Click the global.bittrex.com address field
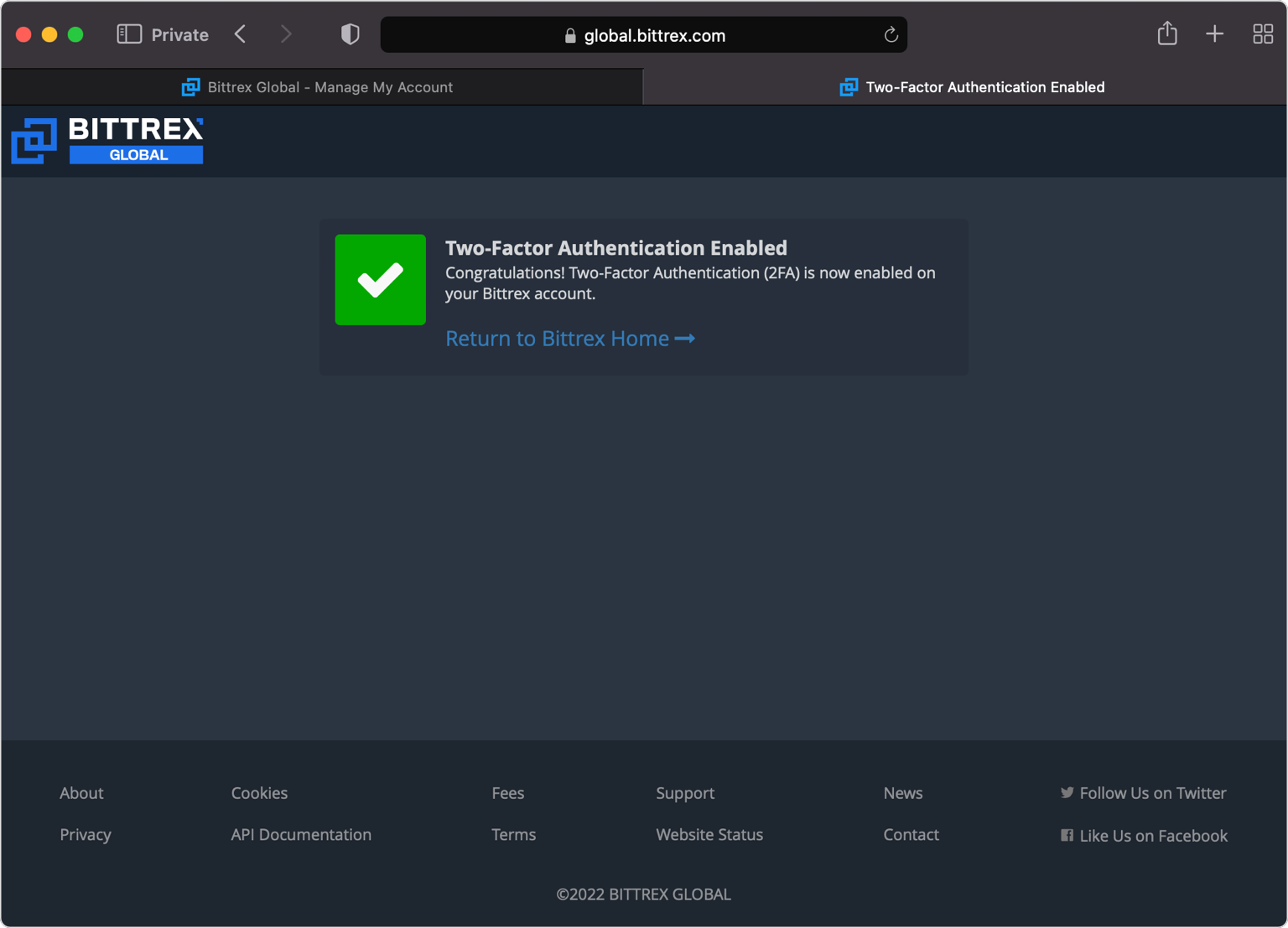 click(644, 35)
